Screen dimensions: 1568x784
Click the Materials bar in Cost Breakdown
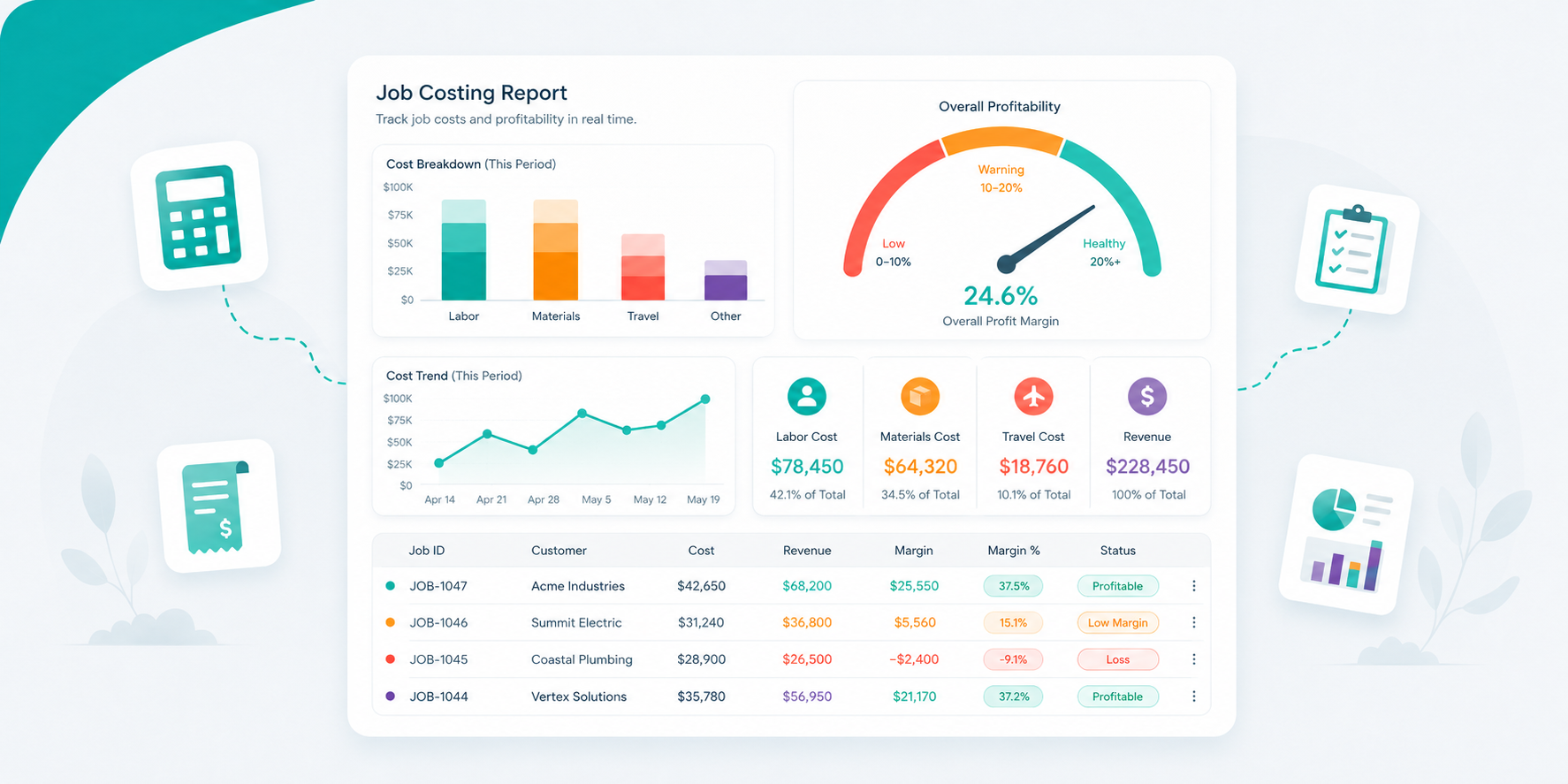click(555, 250)
